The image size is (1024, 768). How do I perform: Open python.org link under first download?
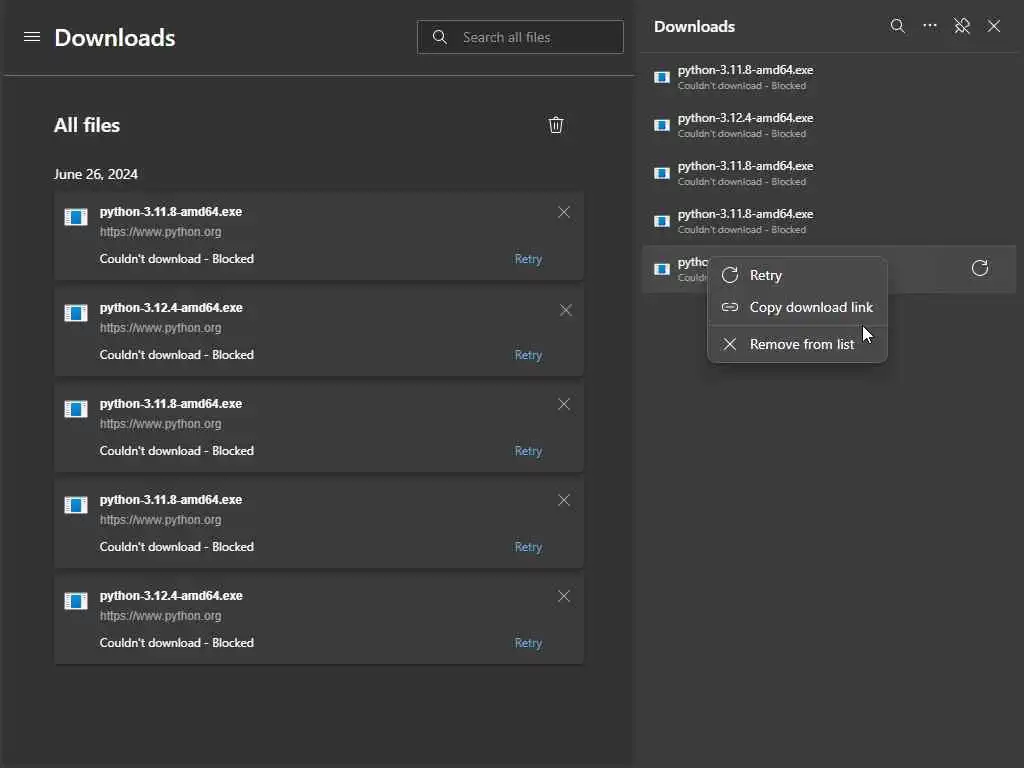[161, 232]
